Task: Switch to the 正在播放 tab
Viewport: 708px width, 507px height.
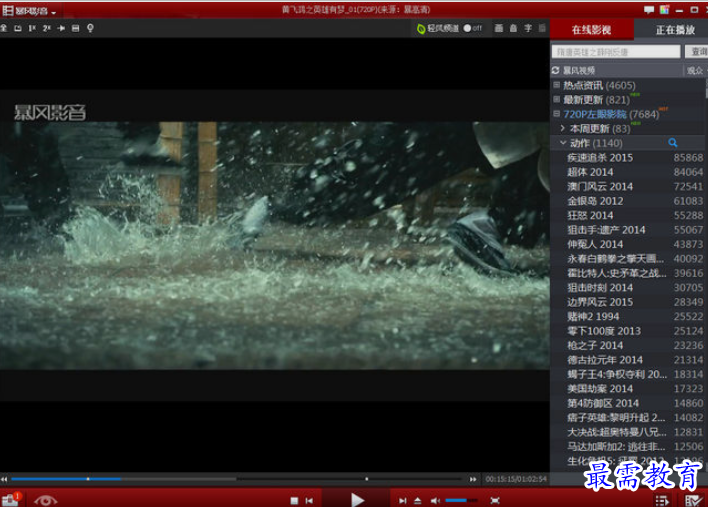Action: pyautogui.click(x=675, y=30)
